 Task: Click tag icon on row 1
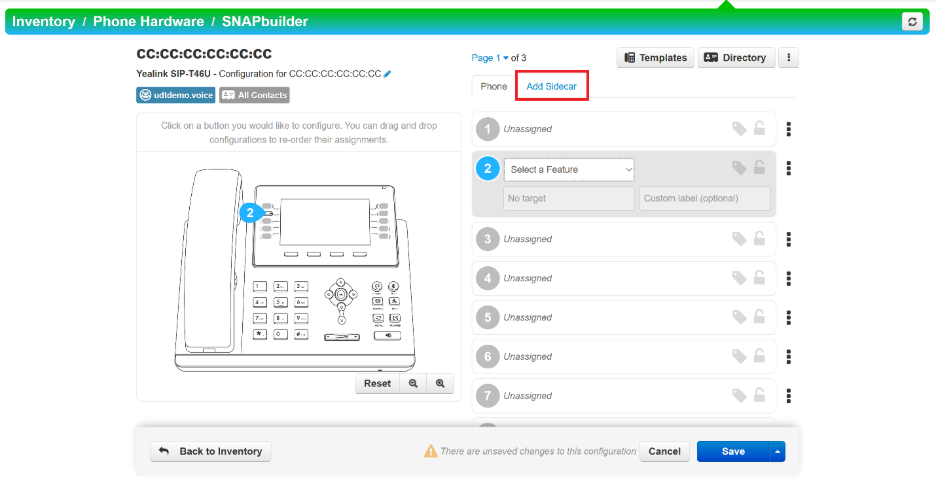pyautogui.click(x=740, y=128)
